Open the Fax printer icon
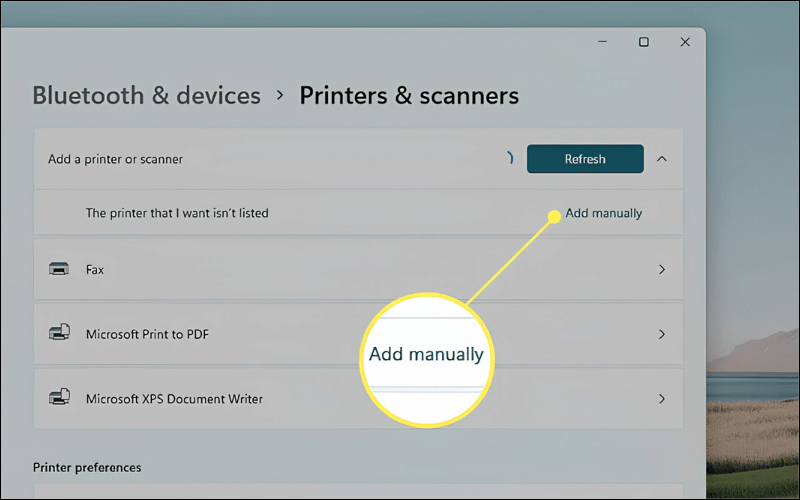The height and width of the screenshot is (500, 800). coord(59,268)
